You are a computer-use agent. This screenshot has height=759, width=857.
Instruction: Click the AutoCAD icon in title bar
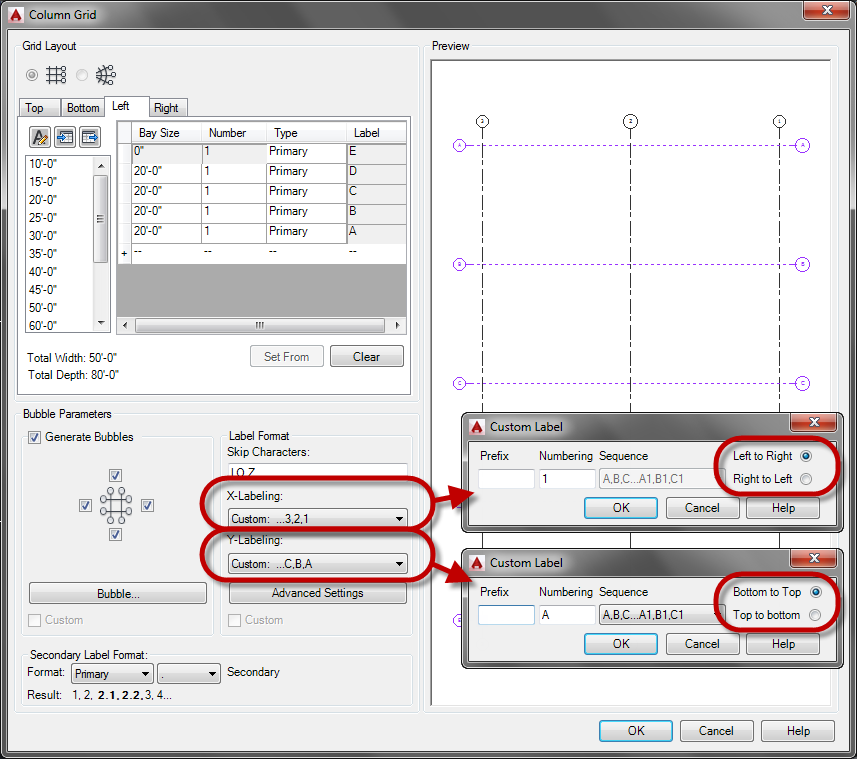click(x=14, y=13)
